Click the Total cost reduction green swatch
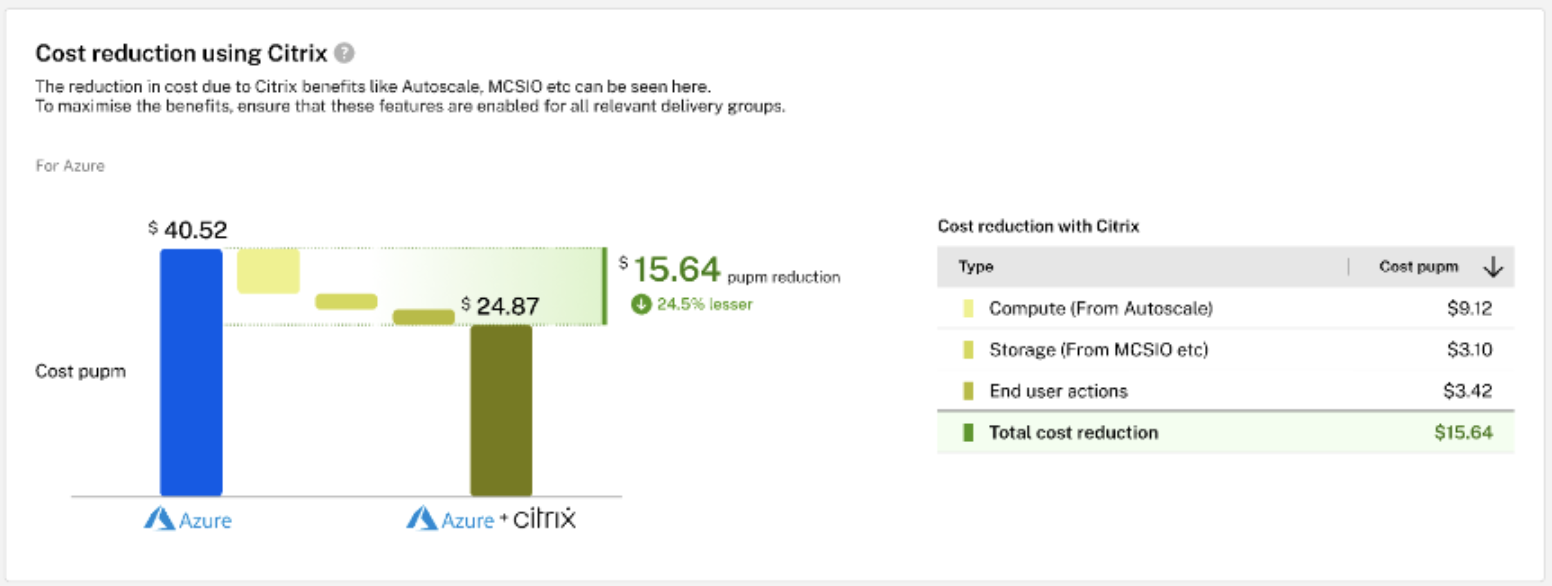The height and width of the screenshot is (586, 1552). [967, 433]
